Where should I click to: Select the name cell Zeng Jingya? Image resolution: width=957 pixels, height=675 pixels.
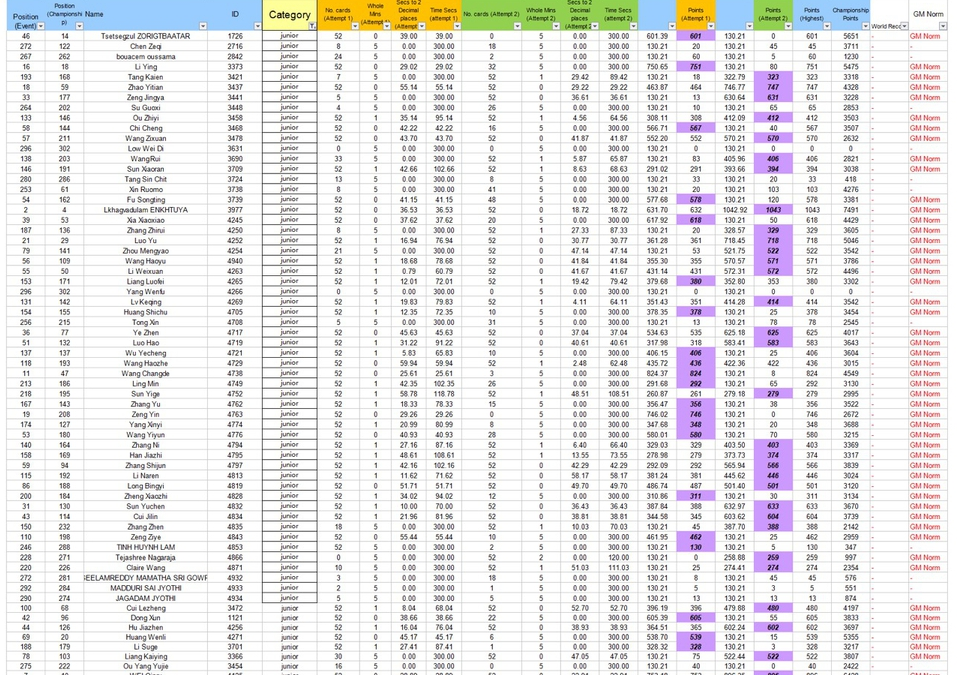point(145,98)
